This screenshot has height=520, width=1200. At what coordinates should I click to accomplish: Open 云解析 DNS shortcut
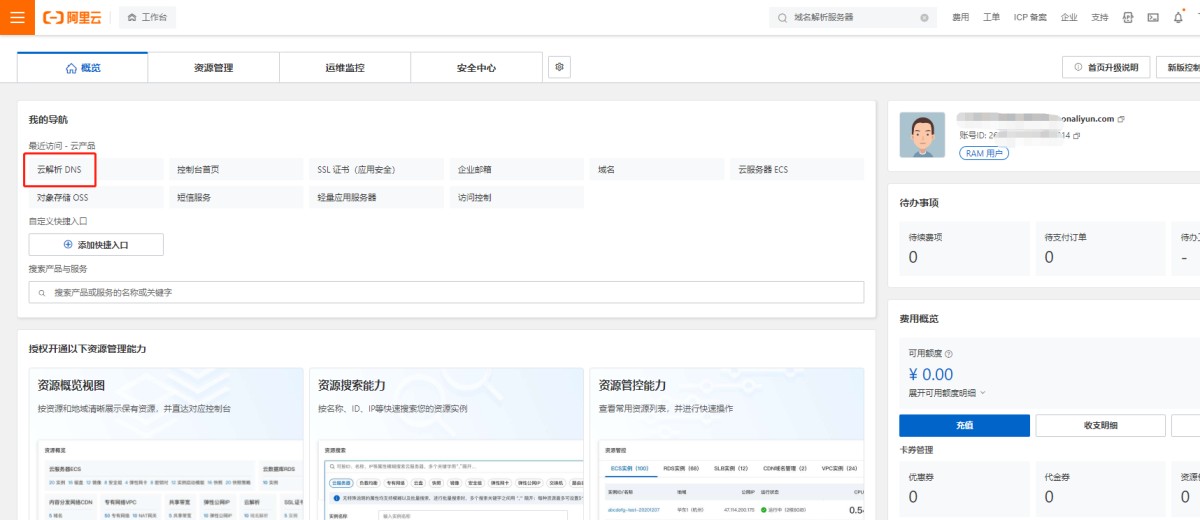(x=60, y=169)
